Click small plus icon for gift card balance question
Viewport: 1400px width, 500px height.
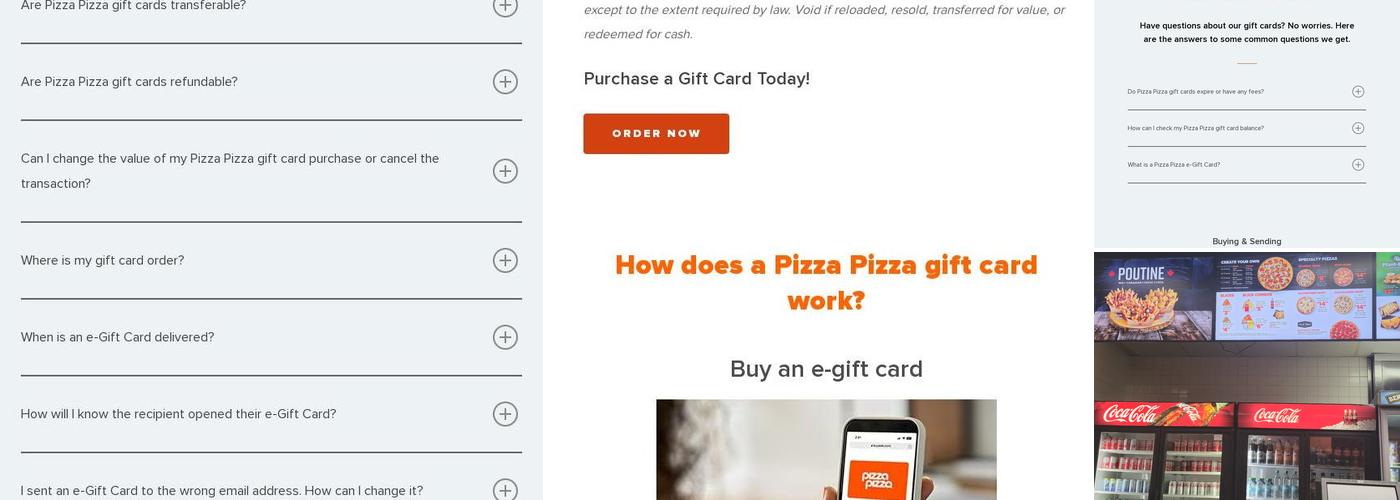pyautogui.click(x=1358, y=128)
